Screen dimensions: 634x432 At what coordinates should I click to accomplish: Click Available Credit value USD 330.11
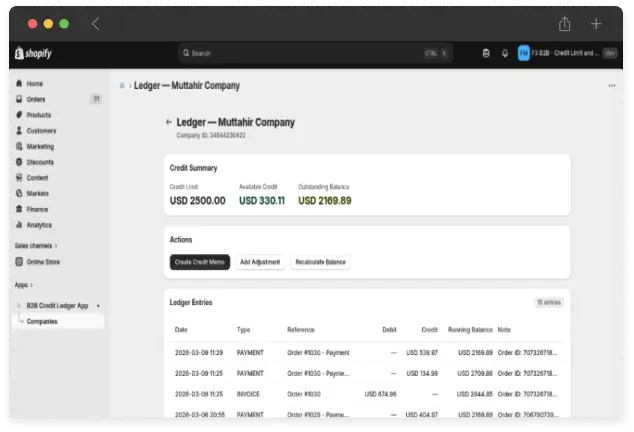tap(262, 201)
